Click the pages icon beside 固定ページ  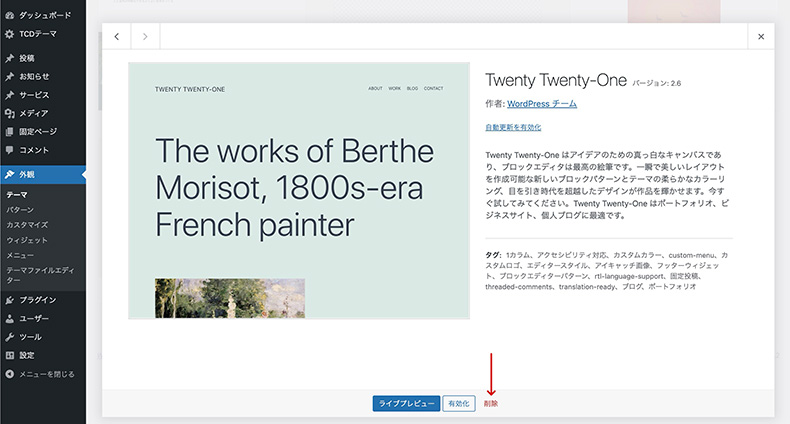[x=10, y=132]
